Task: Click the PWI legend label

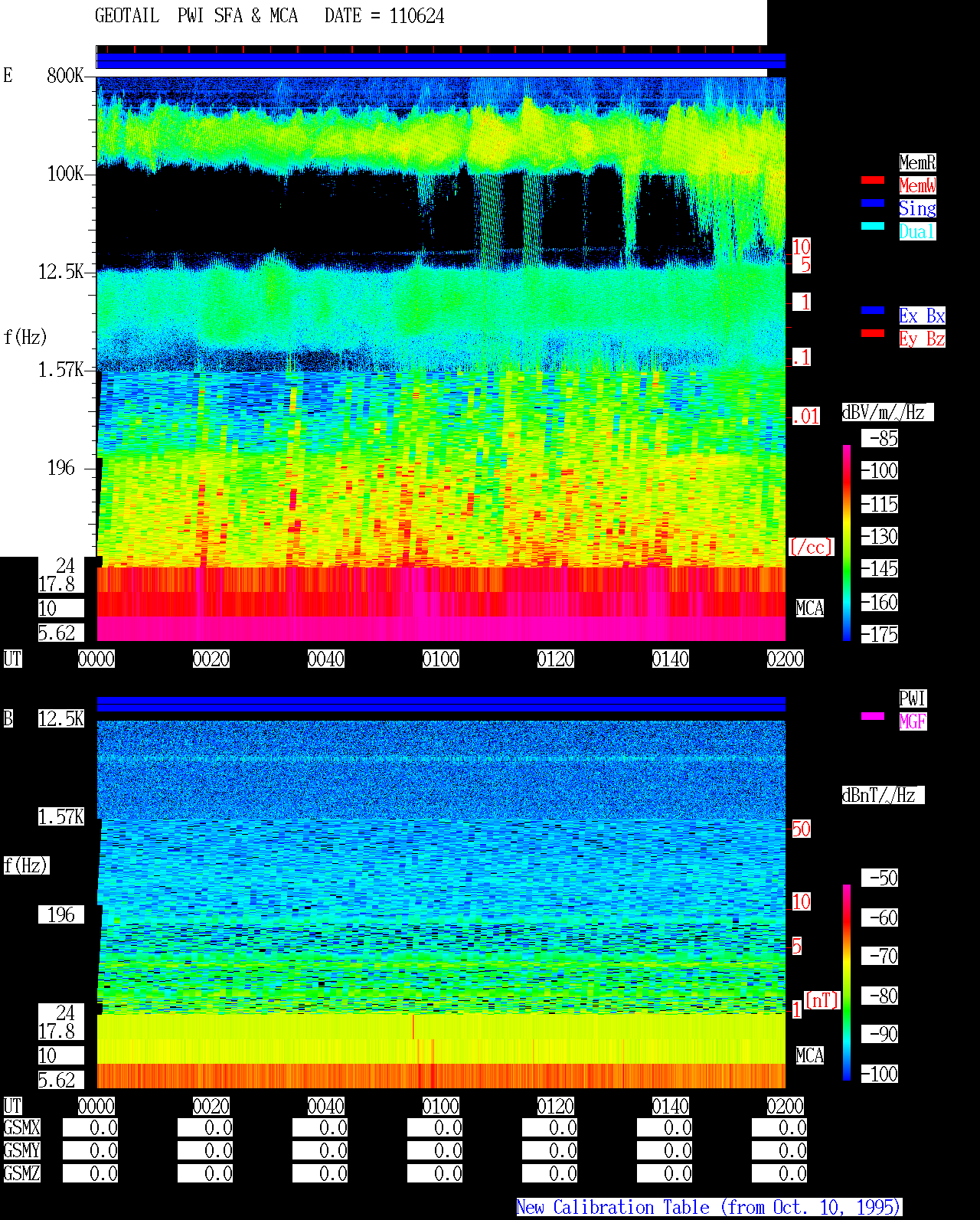Action: tap(913, 698)
